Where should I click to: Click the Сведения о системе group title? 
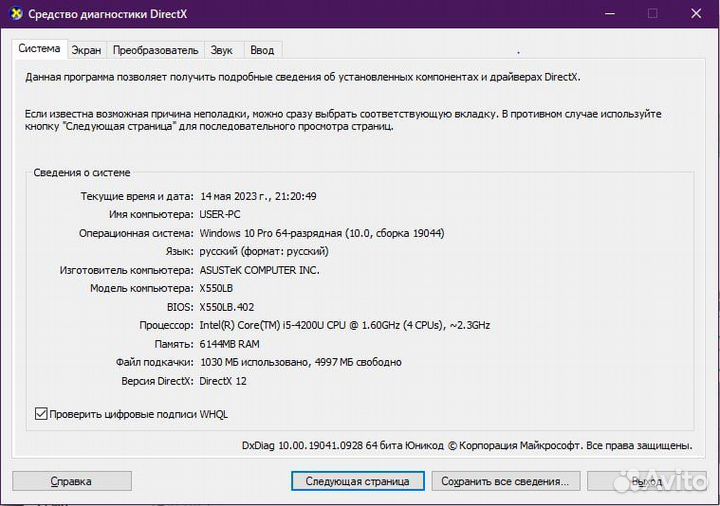[82, 173]
